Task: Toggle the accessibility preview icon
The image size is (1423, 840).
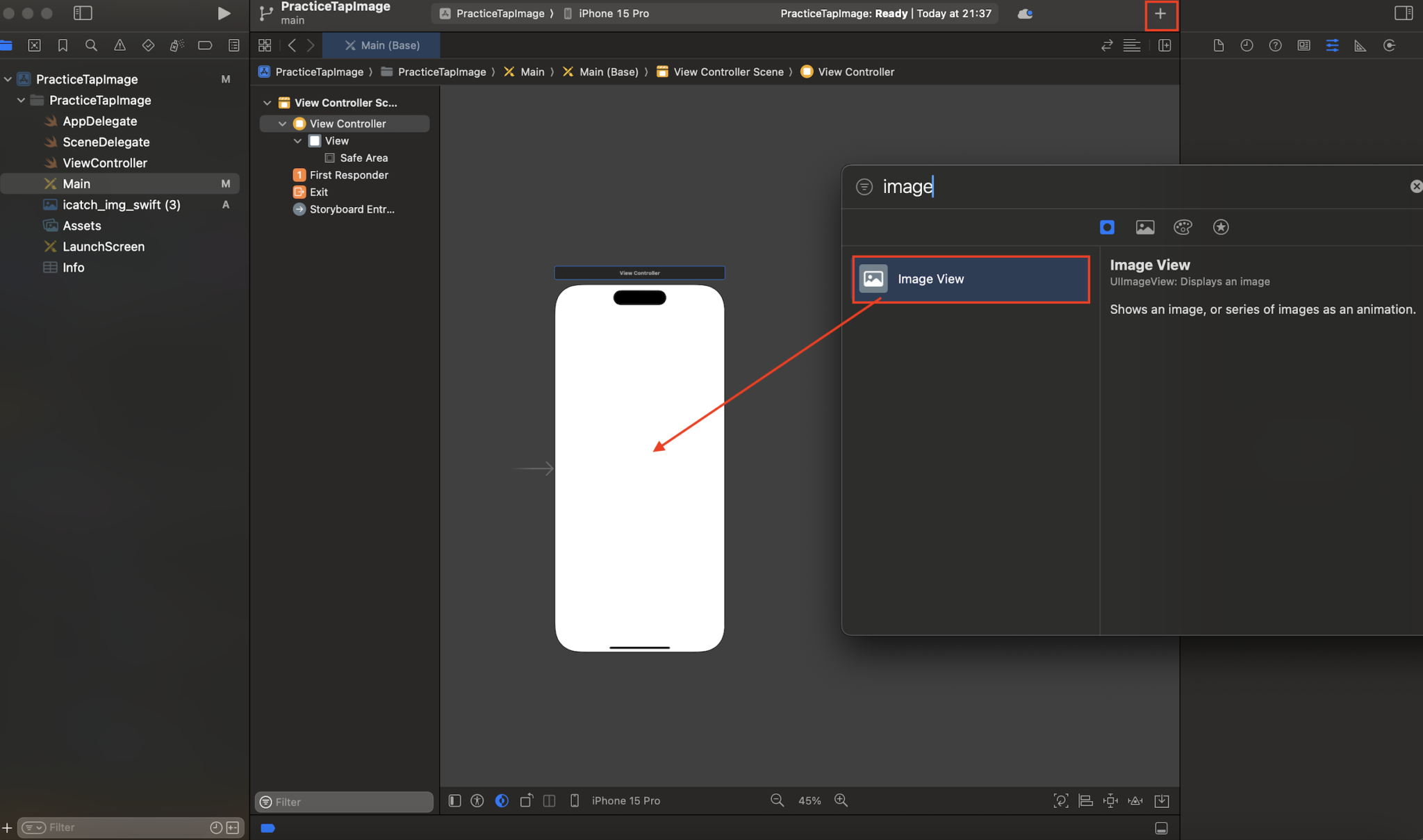Action: point(477,800)
